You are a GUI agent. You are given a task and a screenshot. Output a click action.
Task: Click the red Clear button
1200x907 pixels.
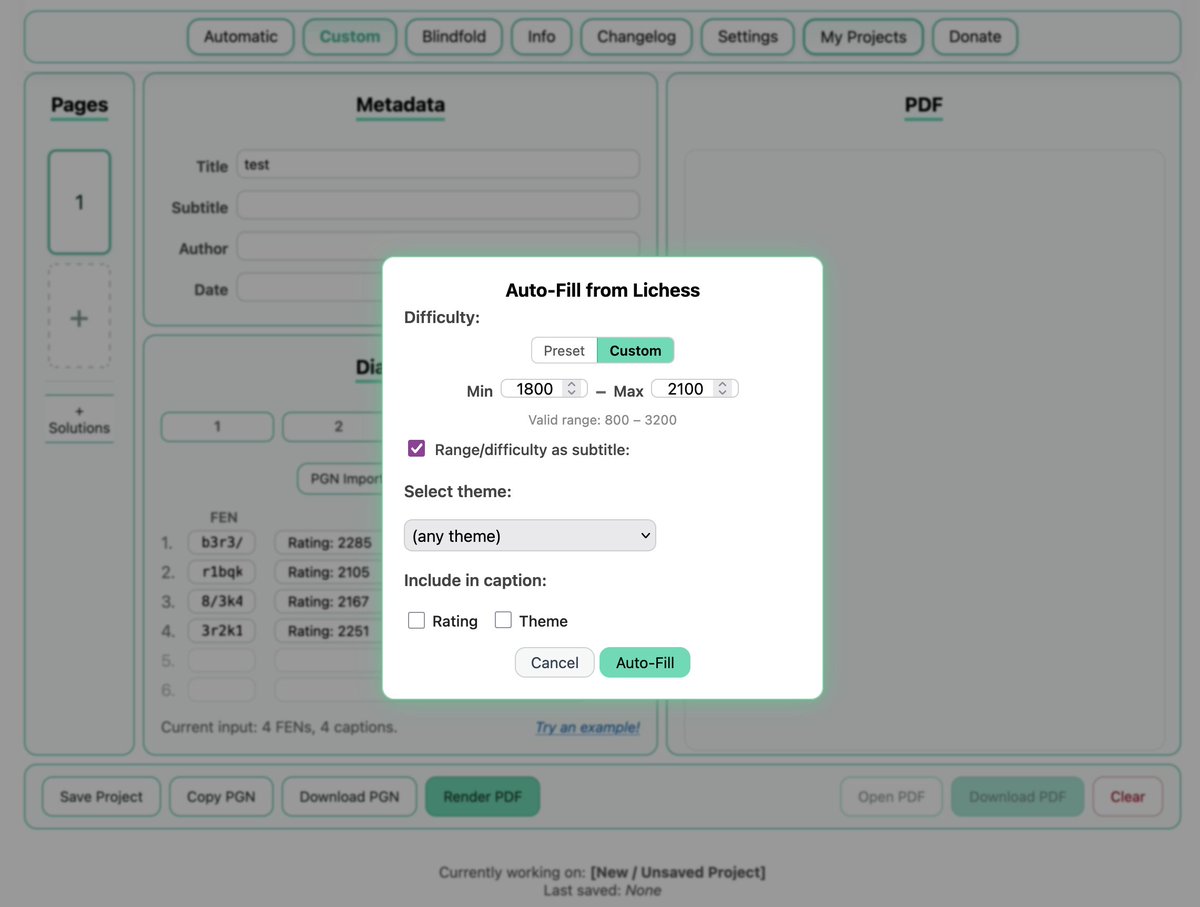tap(1127, 797)
